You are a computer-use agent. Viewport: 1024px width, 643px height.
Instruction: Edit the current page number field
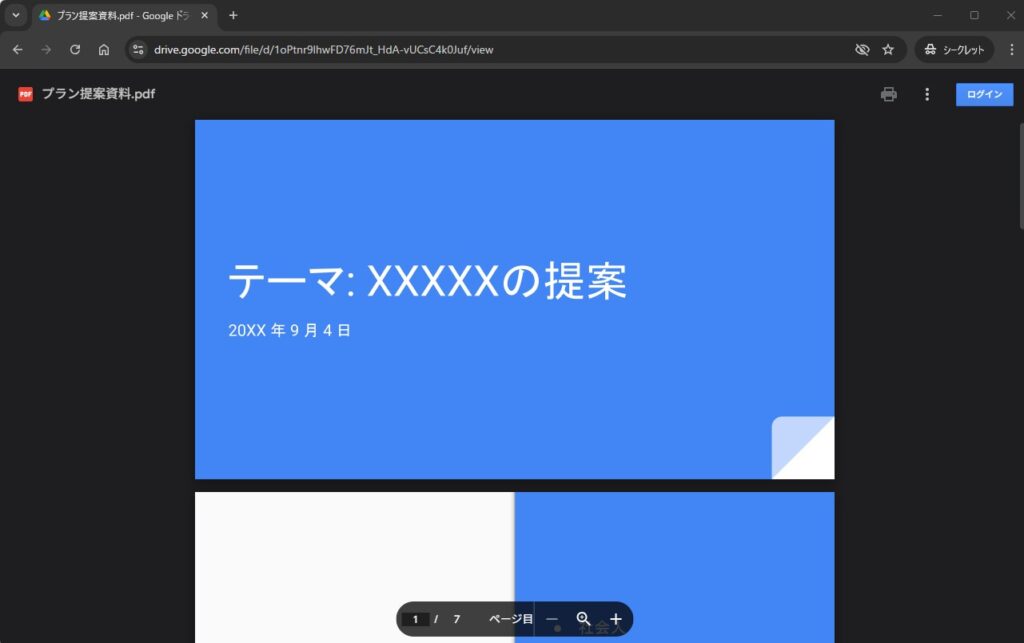[x=415, y=619]
